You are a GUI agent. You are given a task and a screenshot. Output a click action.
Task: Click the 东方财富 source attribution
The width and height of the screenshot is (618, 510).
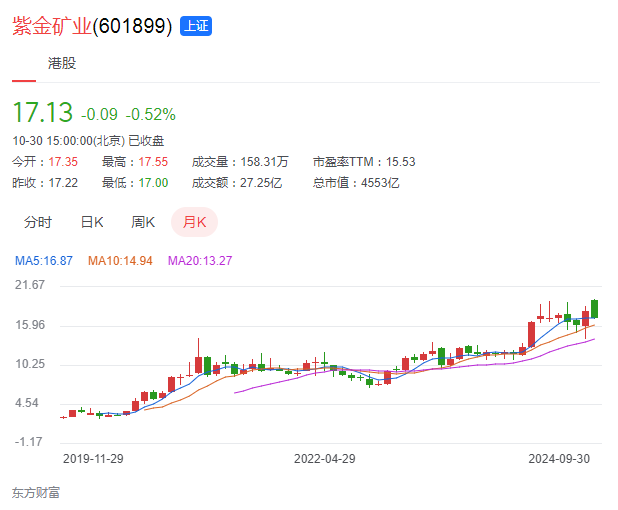(36, 493)
